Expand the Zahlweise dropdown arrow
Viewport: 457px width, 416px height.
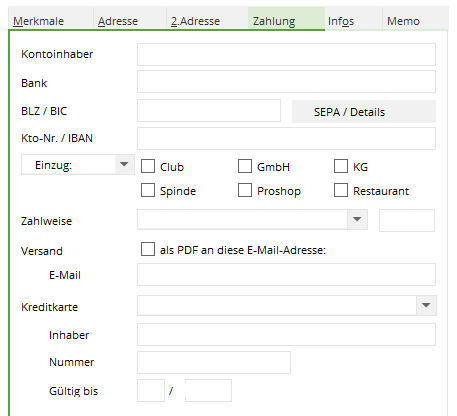[357, 219]
